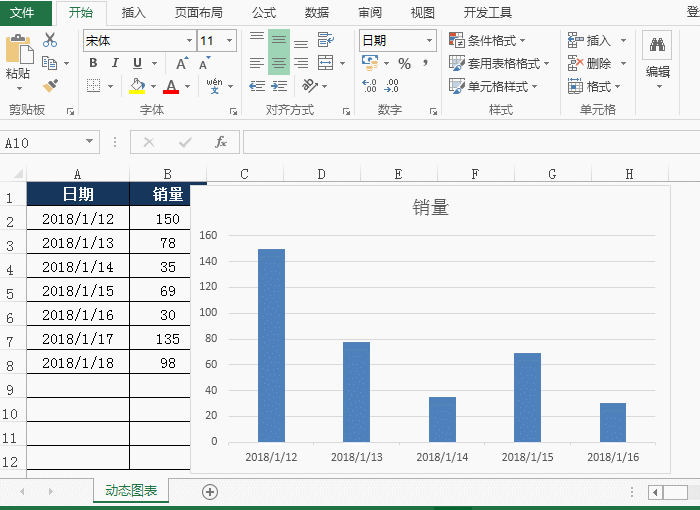Switch to the 开发工具 tab
Viewport: 700px width, 510px height.
pos(488,13)
